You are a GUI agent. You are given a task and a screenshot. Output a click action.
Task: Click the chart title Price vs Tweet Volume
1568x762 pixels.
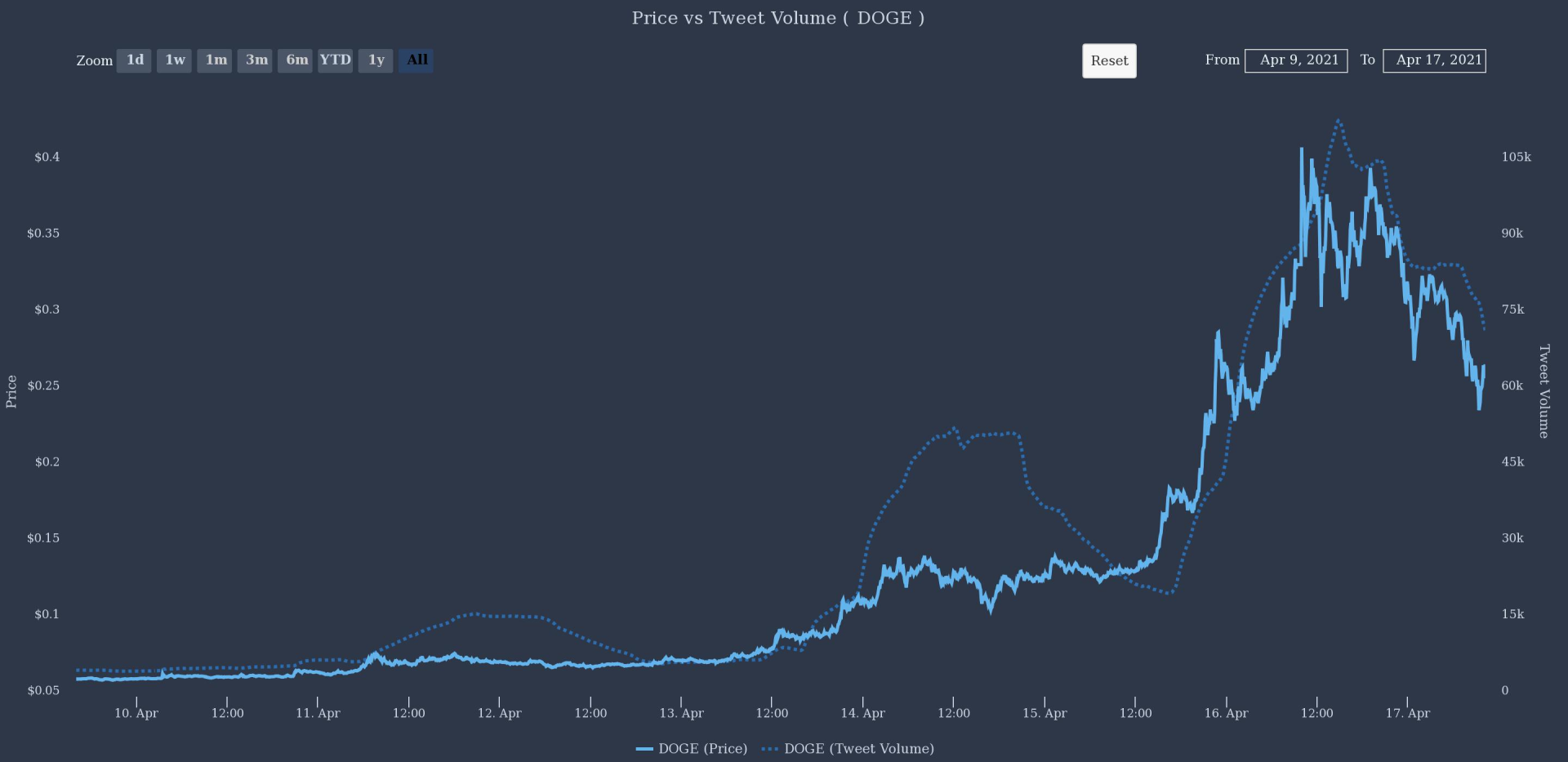tap(778, 18)
